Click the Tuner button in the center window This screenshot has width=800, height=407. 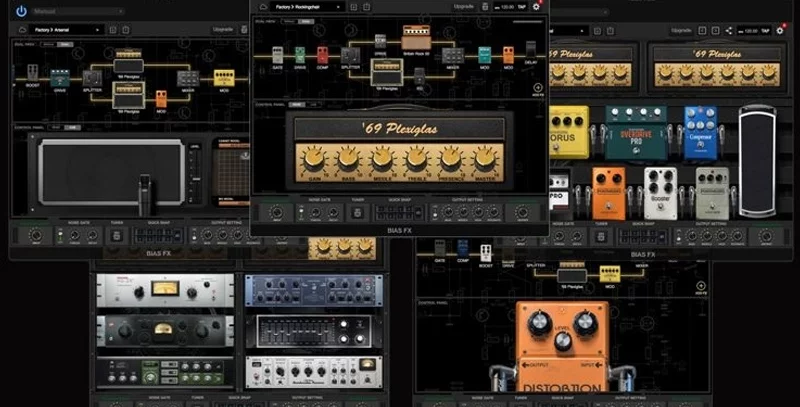[357, 212]
